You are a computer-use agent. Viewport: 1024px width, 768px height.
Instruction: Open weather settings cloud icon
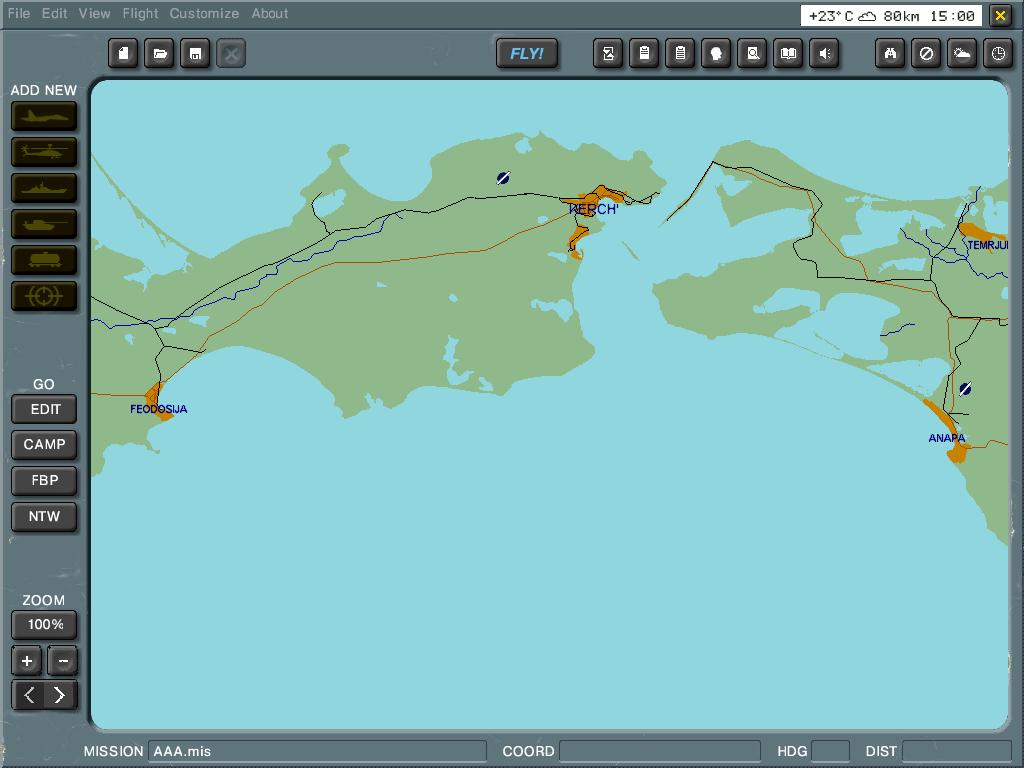(x=962, y=54)
